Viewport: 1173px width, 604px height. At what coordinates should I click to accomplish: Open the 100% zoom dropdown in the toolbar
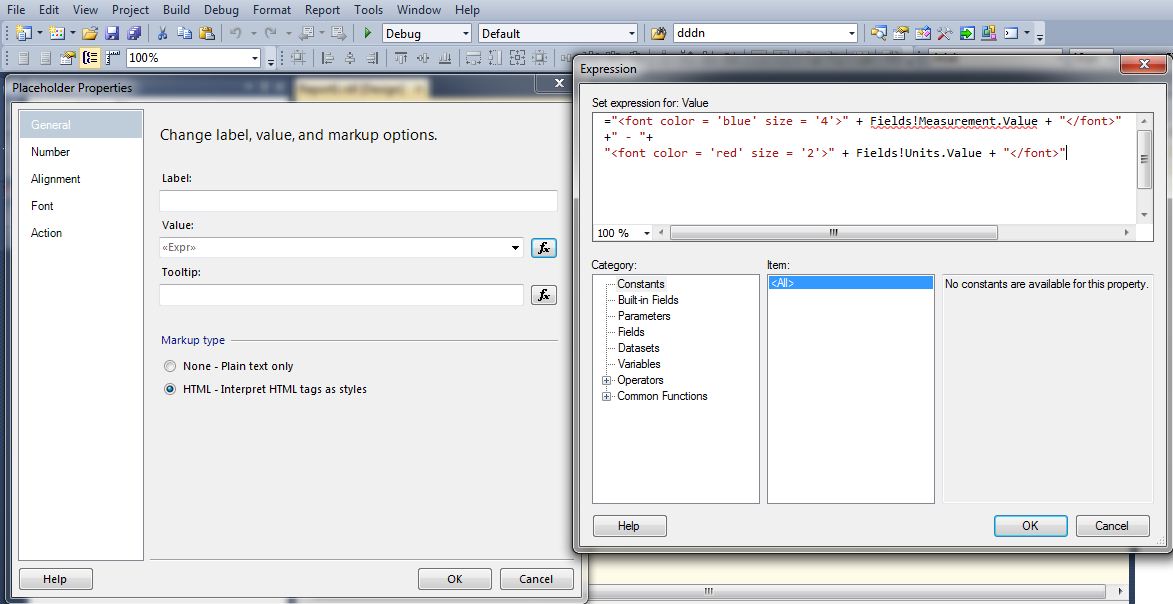click(x=254, y=58)
